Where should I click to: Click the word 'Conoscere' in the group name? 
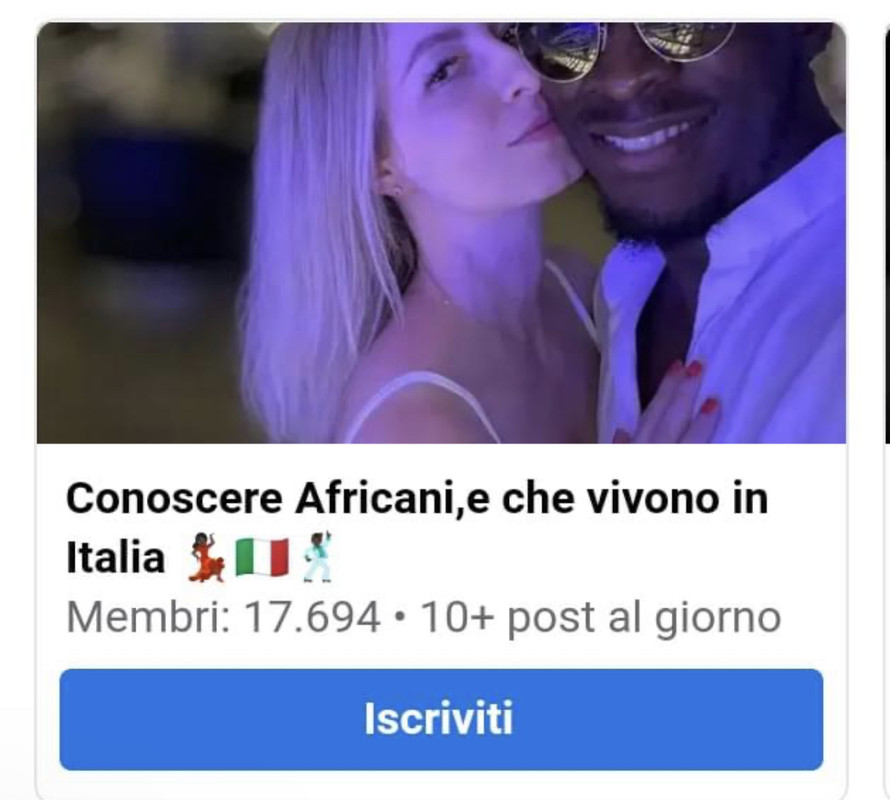tap(174, 499)
